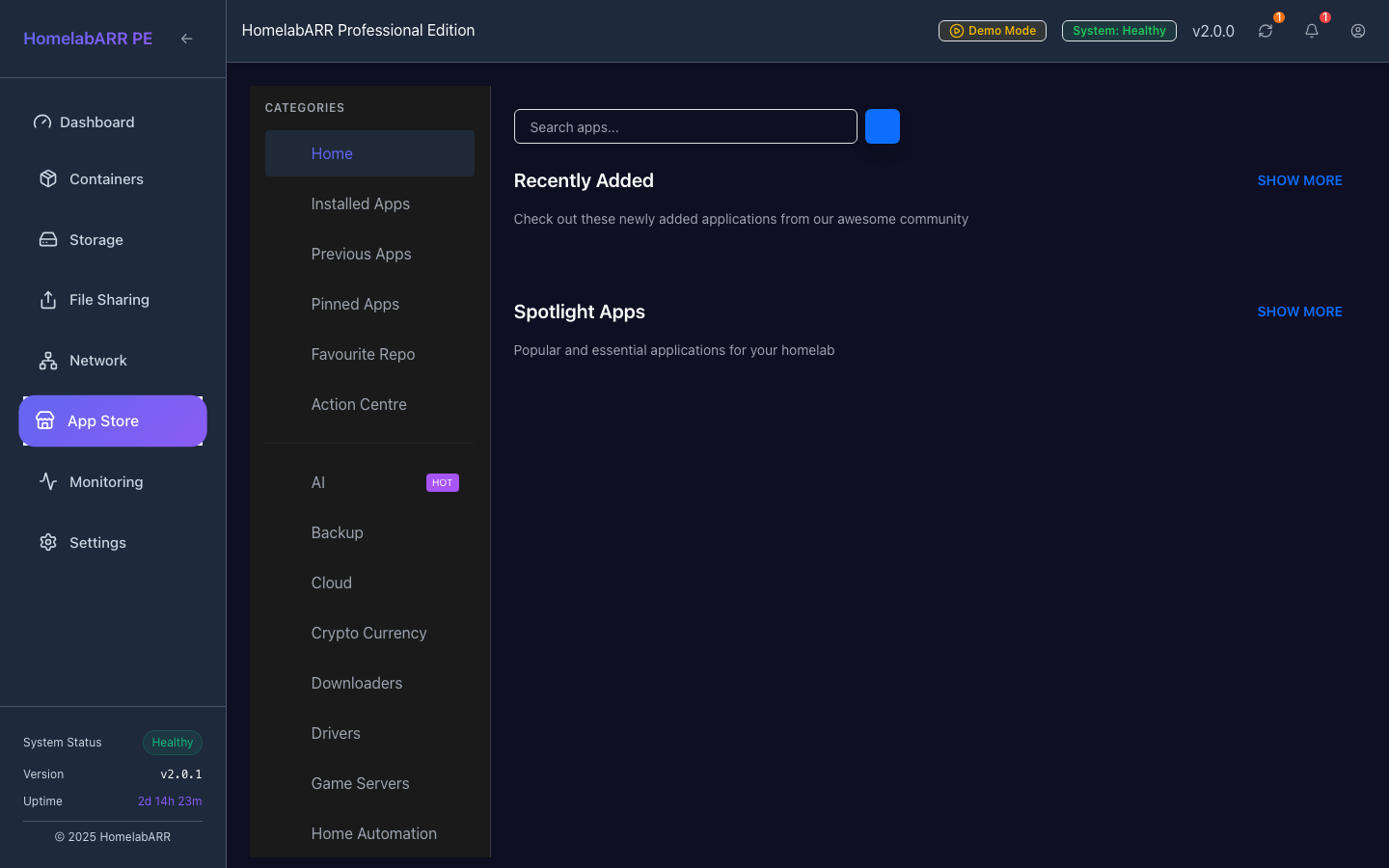Click the refresh updates icon in header

pyautogui.click(x=1266, y=31)
